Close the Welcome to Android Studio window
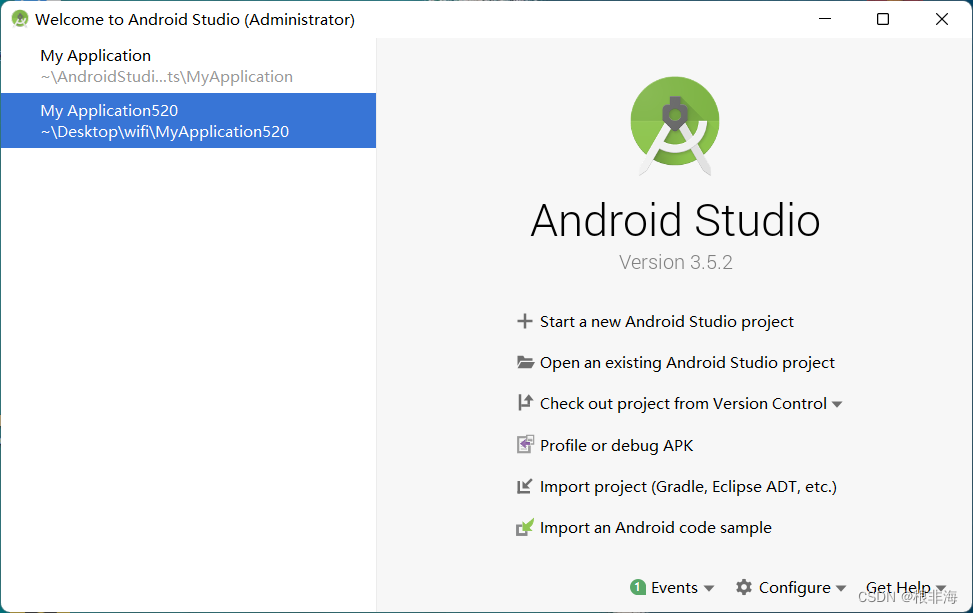The image size is (973, 613). [x=941, y=19]
